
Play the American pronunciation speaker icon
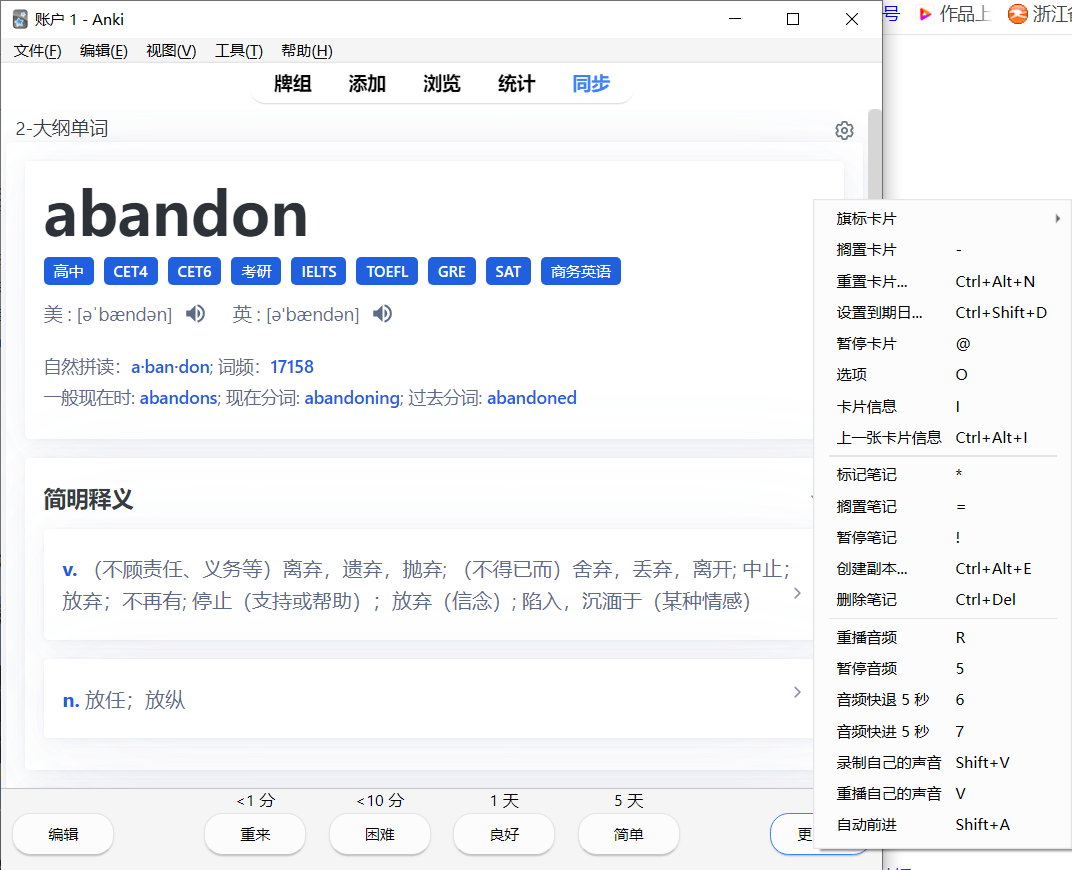click(x=196, y=314)
